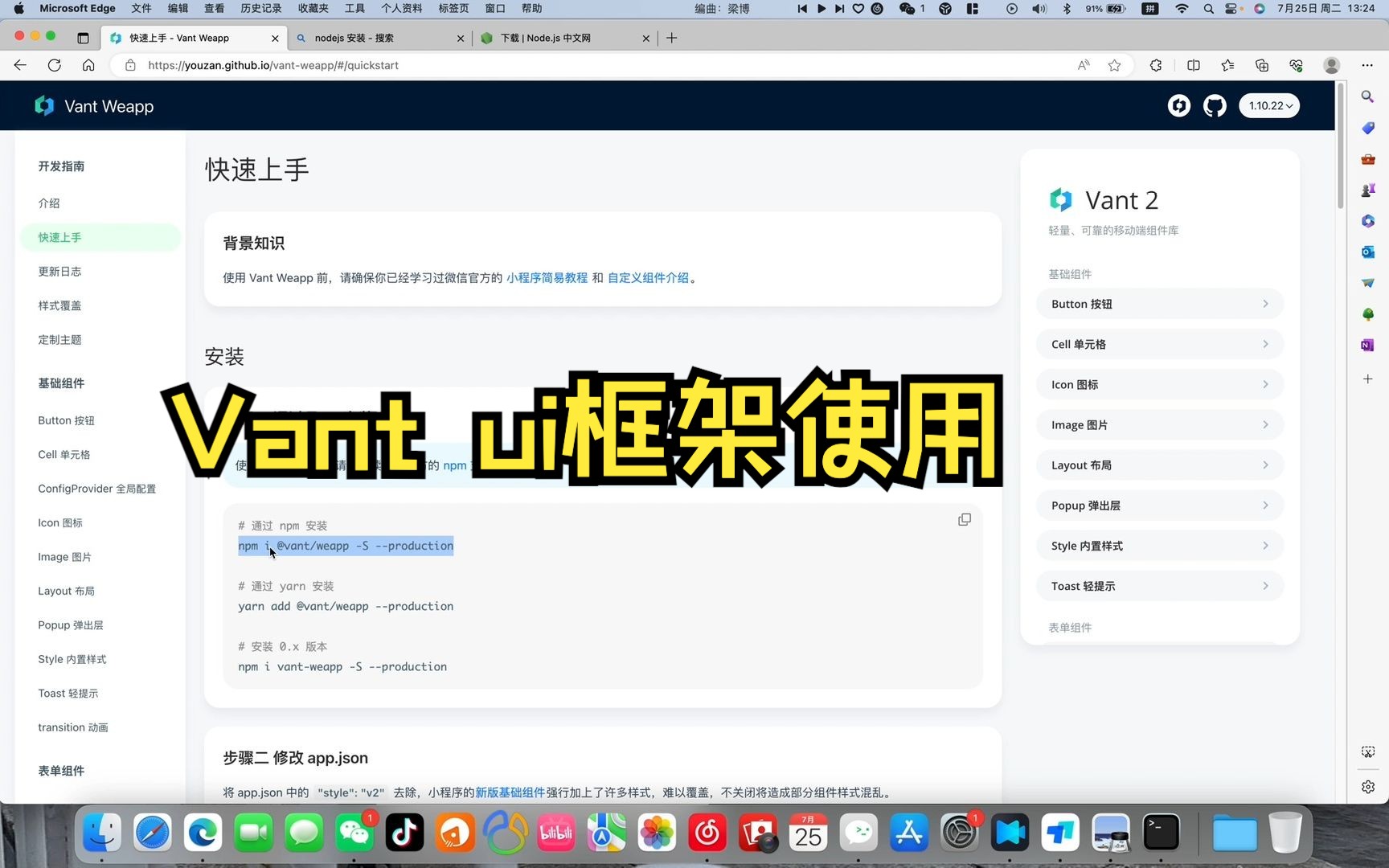Launch TikTok from the Dock

point(404,833)
